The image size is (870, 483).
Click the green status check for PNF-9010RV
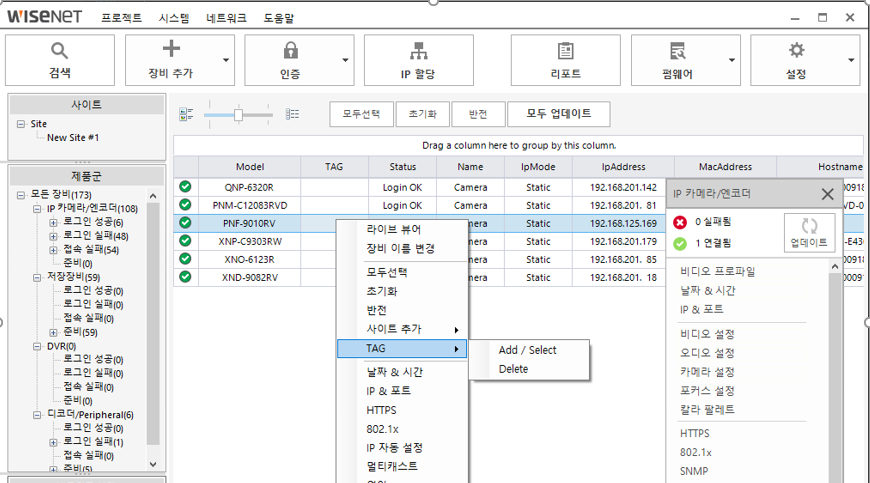185,223
